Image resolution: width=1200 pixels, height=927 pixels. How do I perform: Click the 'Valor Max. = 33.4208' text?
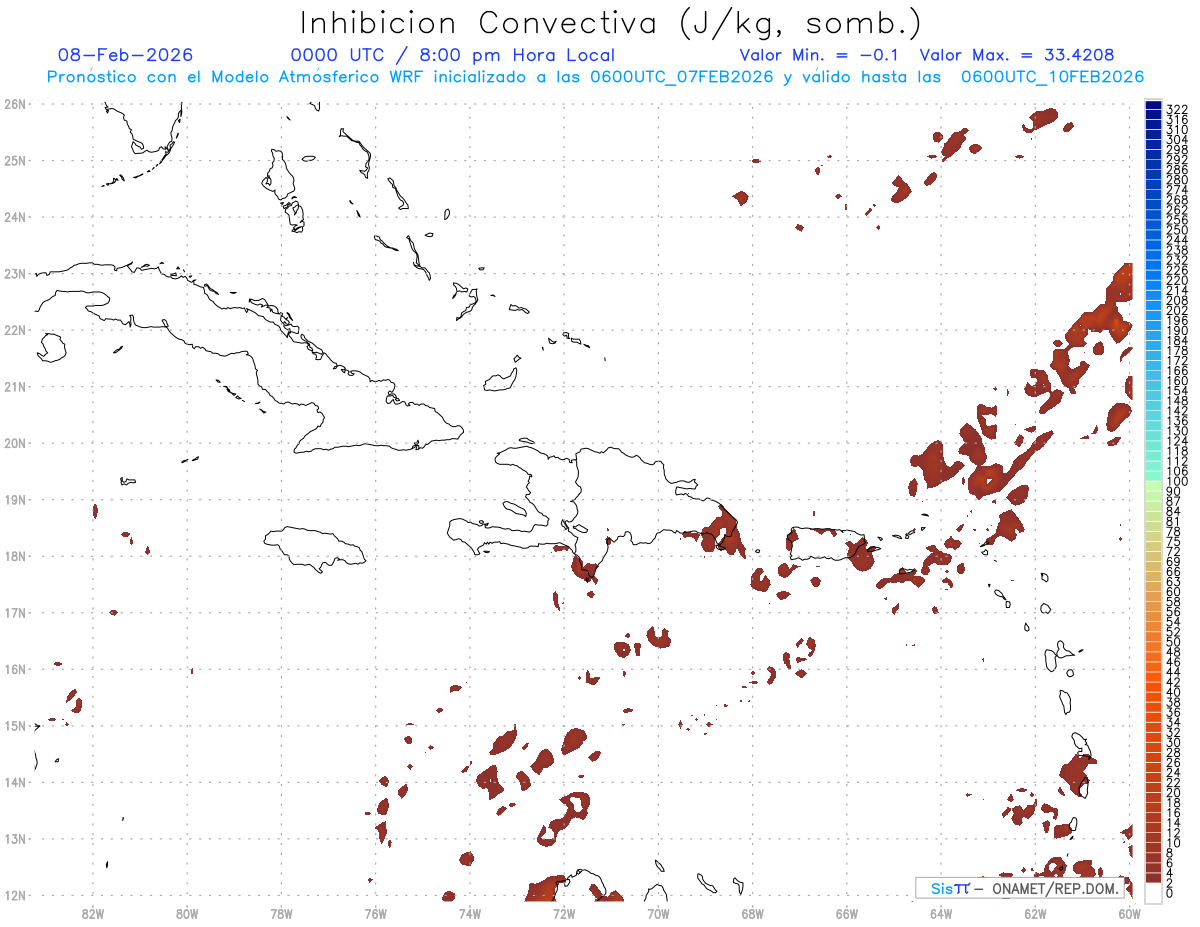coord(1017,55)
